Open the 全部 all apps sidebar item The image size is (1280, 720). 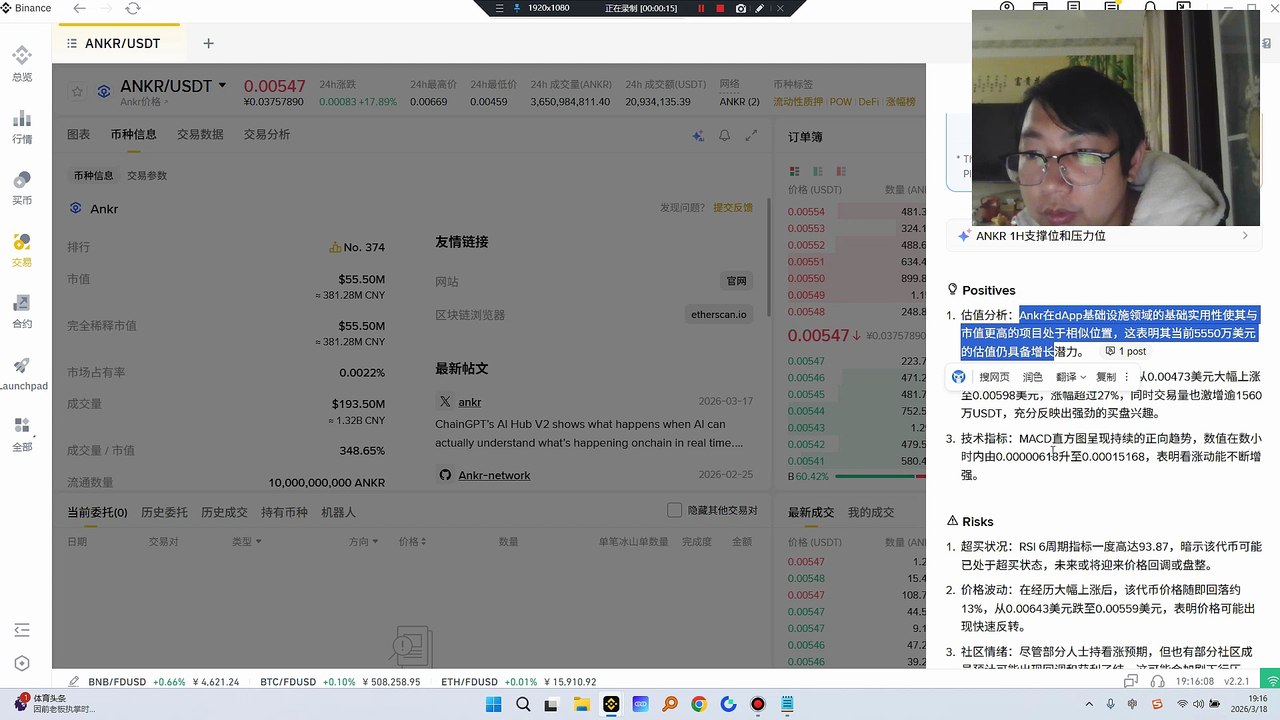(22, 435)
